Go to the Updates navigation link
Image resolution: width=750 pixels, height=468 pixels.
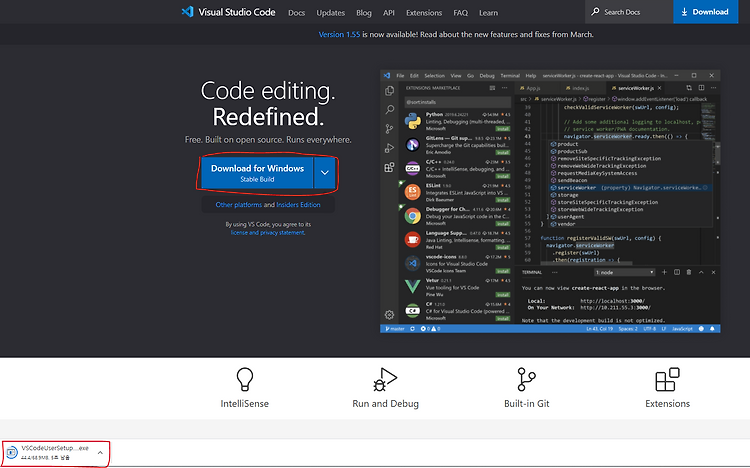click(x=331, y=13)
